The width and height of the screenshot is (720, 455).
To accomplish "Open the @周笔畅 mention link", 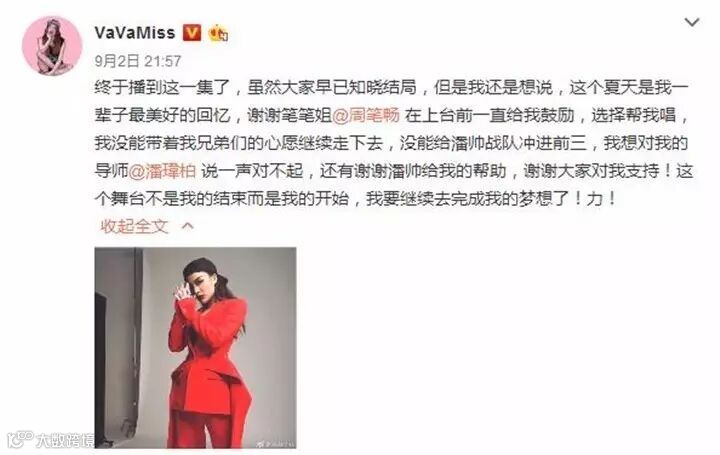I will pyautogui.click(x=366, y=115).
